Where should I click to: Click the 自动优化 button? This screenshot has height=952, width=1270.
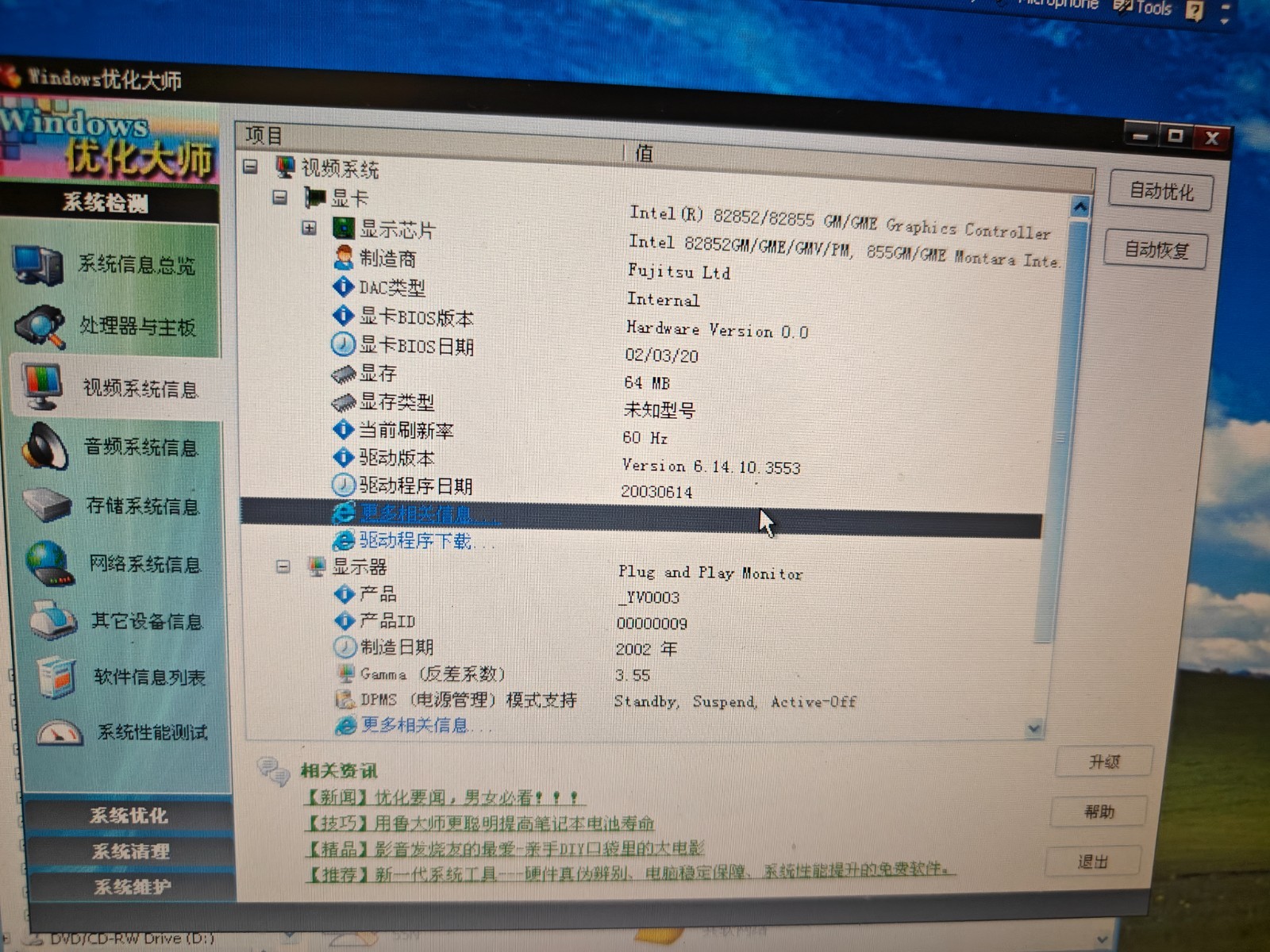pyautogui.click(x=1160, y=191)
